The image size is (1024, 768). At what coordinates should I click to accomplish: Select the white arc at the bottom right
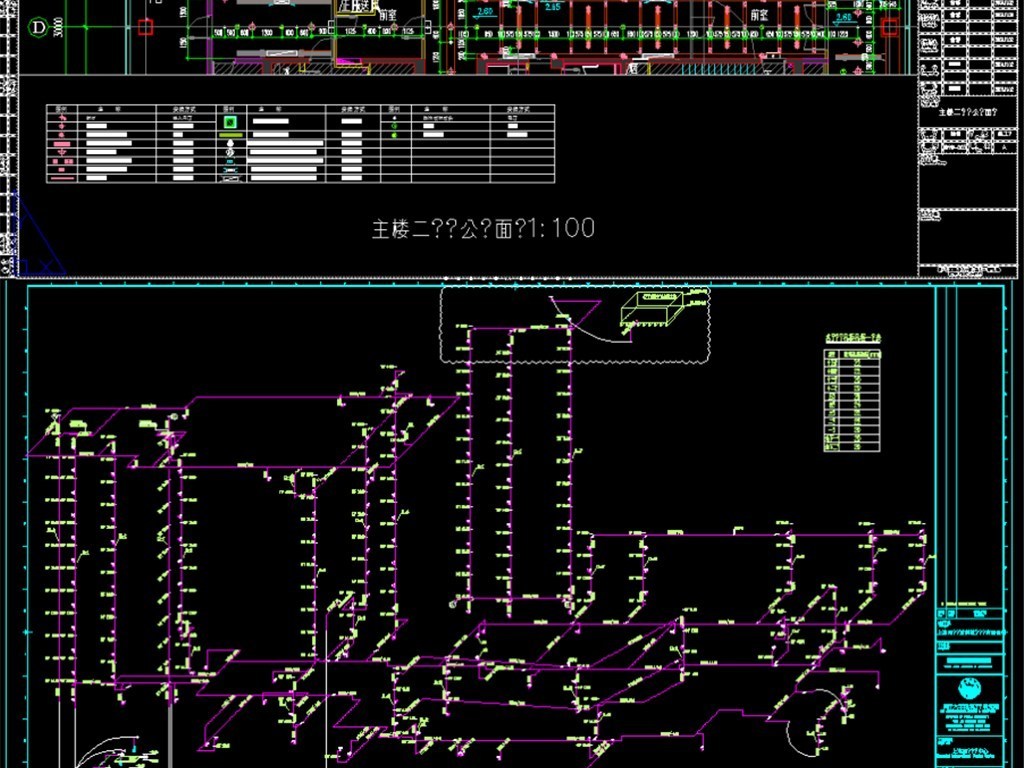[803, 735]
